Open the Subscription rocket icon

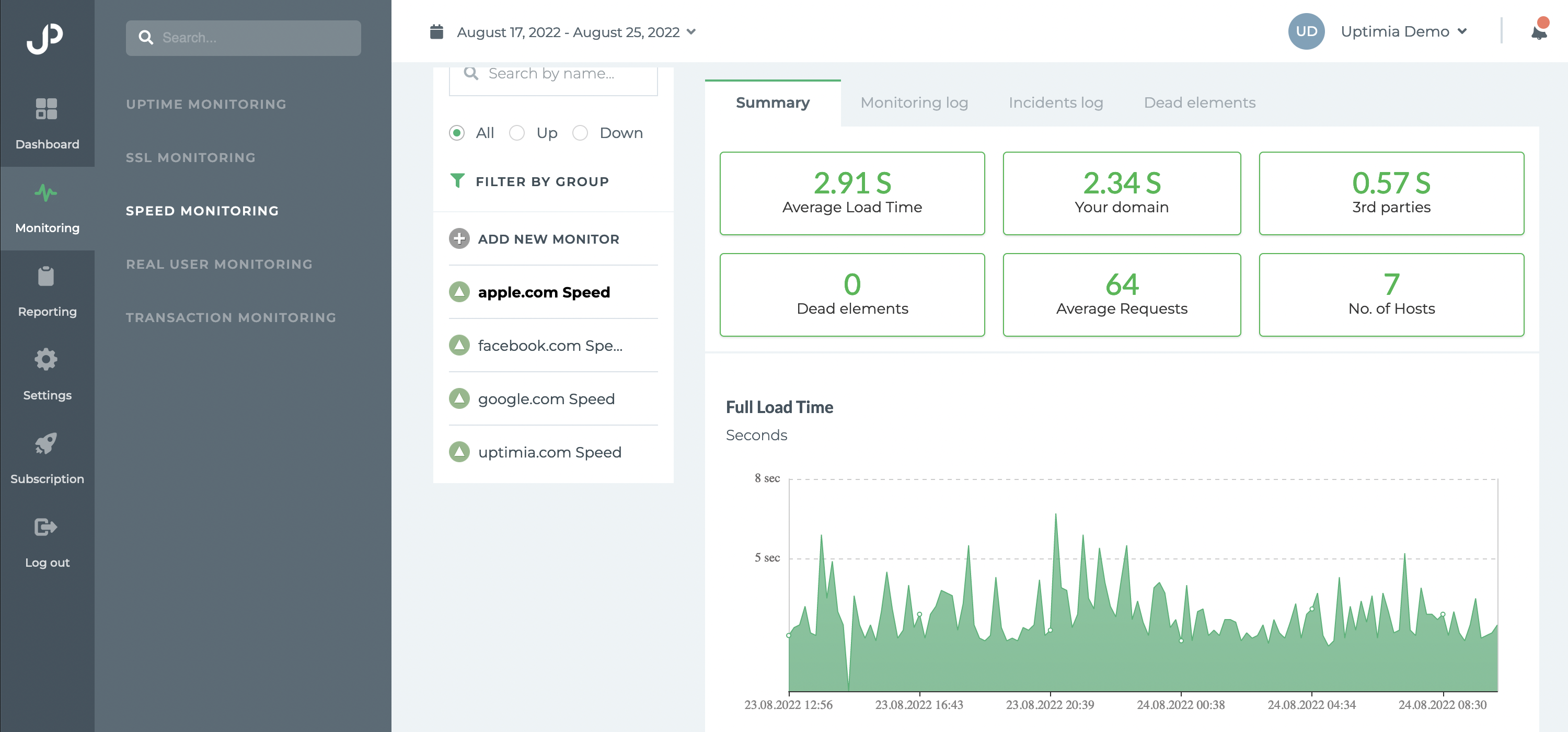pyautogui.click(x=47, y=443)
